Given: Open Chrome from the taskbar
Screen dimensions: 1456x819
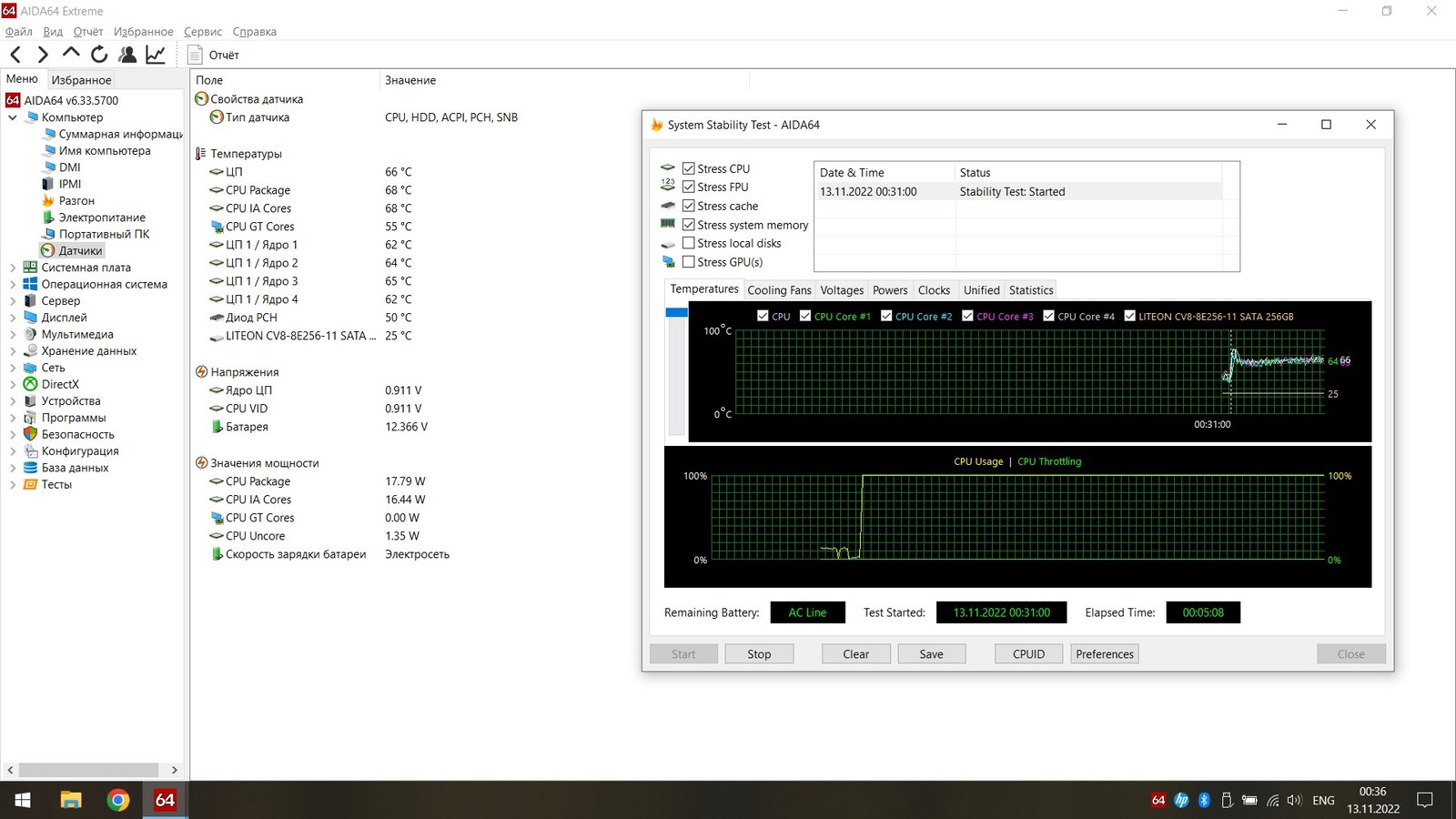Looking at the screenshot, I should coord(117,800).
